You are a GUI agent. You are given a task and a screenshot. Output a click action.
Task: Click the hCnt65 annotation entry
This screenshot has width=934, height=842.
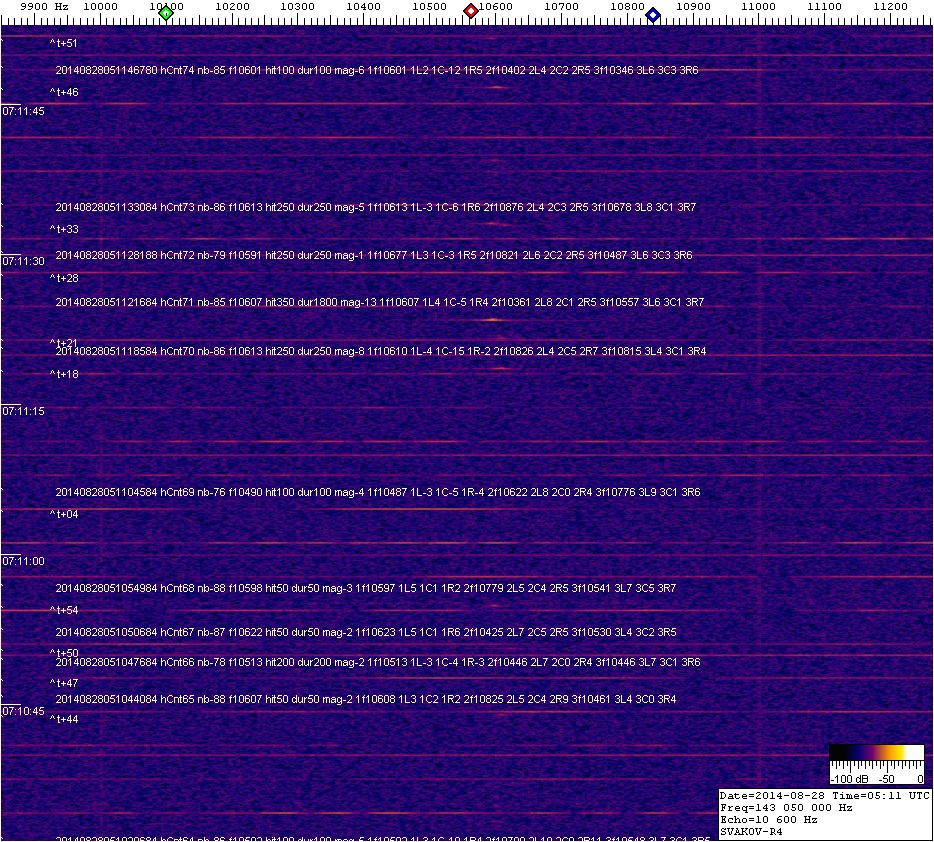[x=365, y=699]
